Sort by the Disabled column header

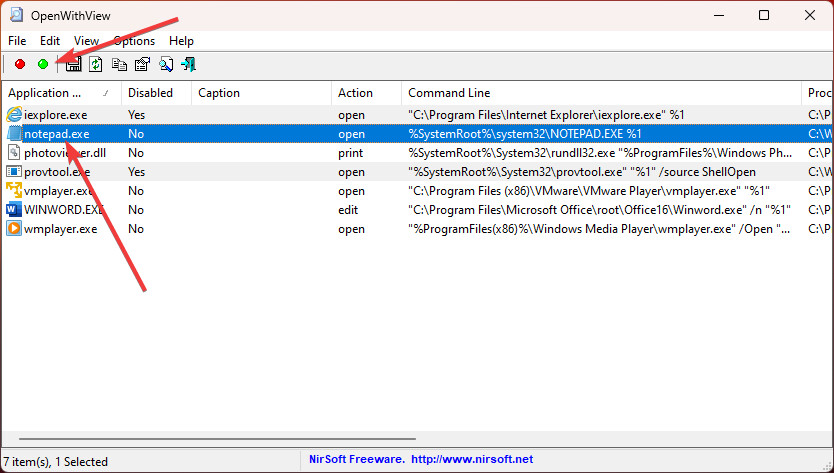coord(156,93)
